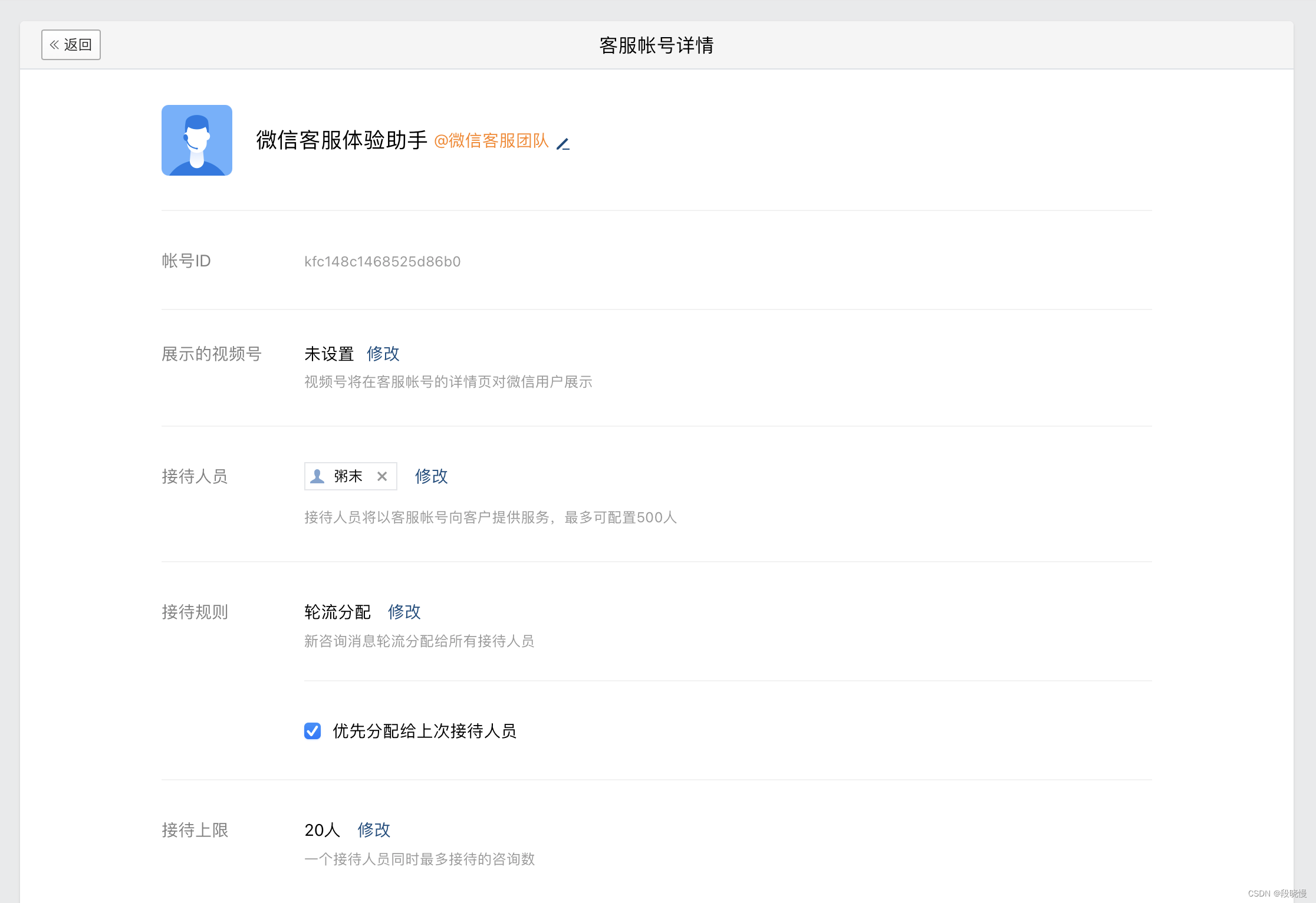This screenshot has width=1316, height=903.
Task: Click 修改 link for 展示的视频号
Action: click(x=383, y=354)
